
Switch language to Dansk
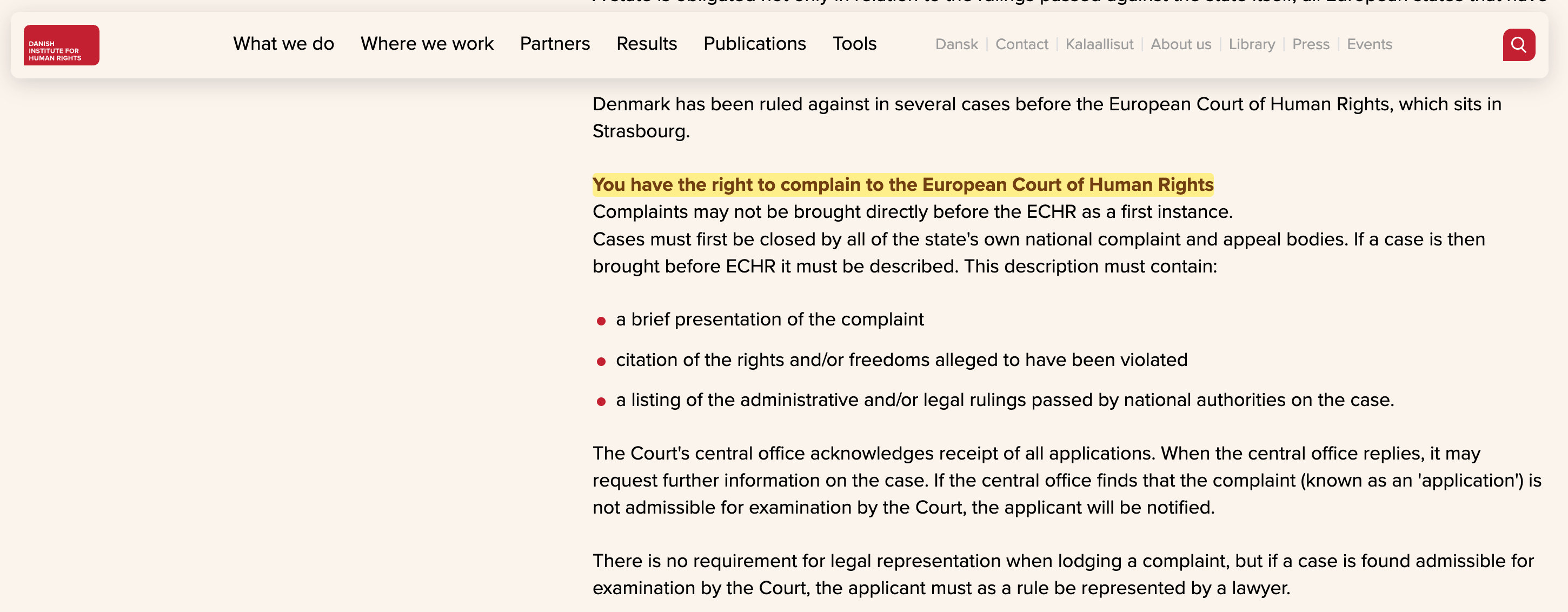click(956, 44)
